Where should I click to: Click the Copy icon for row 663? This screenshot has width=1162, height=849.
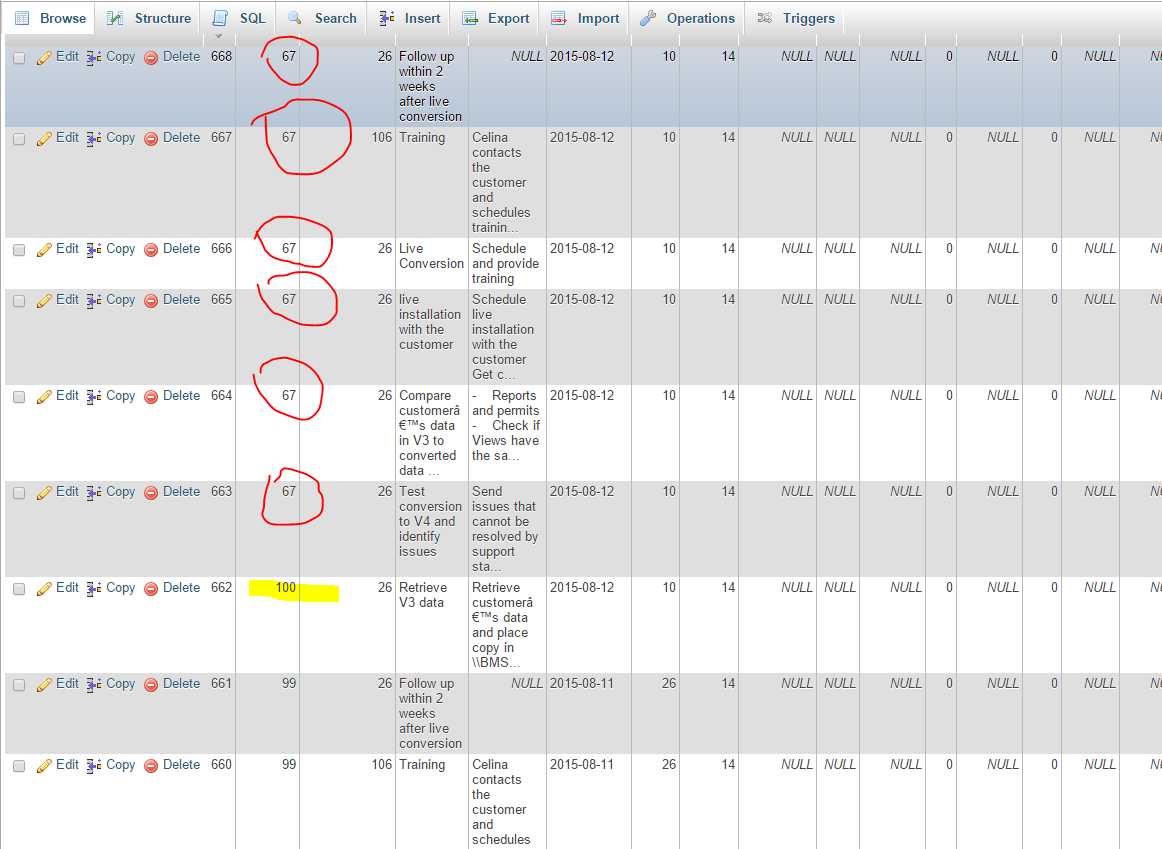[x=94, y=493]
